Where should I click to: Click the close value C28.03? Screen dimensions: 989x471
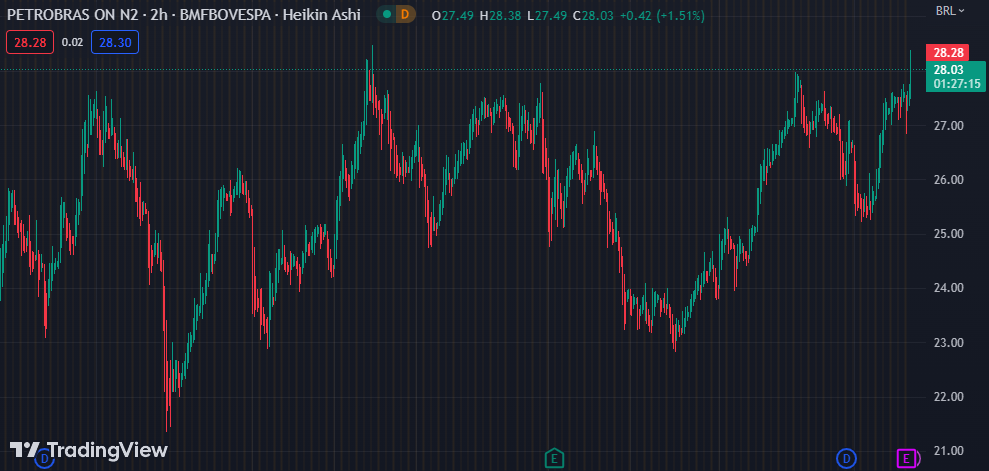(593, 16)
